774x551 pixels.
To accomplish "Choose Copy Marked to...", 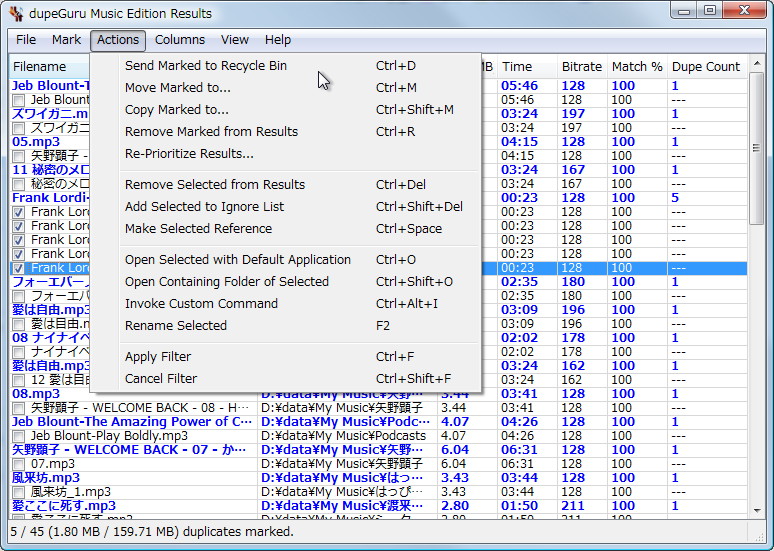I will 285,110.
